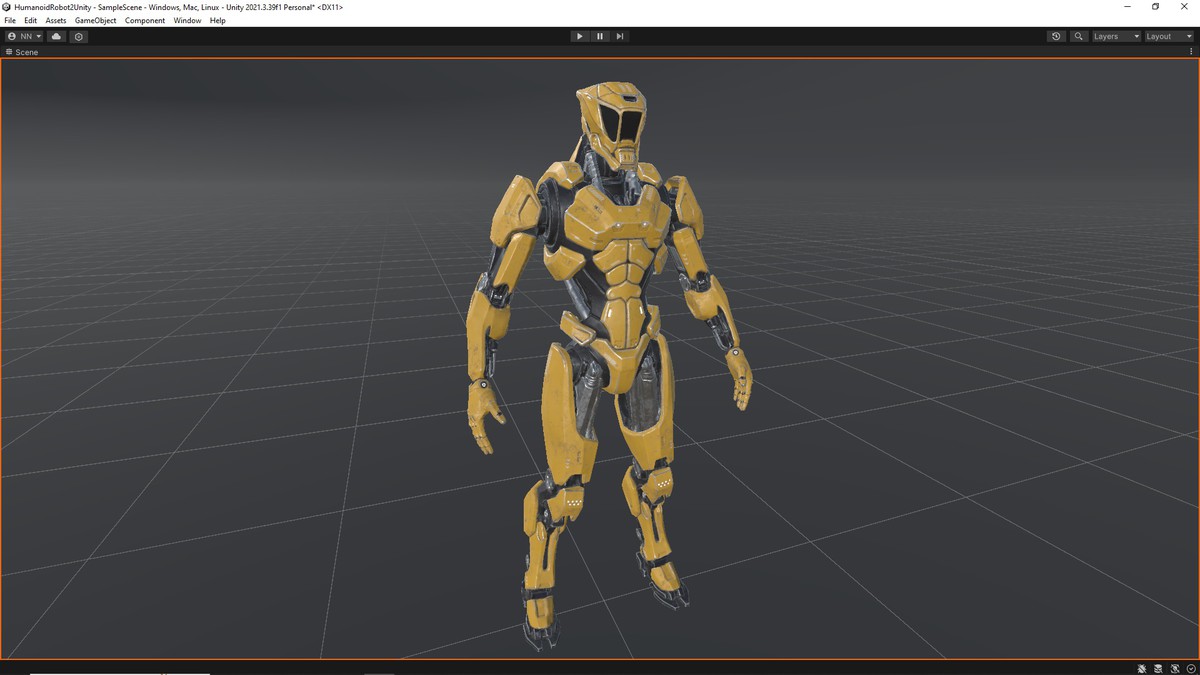1200x675 pixels.
Task: Click the Scene tab label
Action: (x=23, y=52)
